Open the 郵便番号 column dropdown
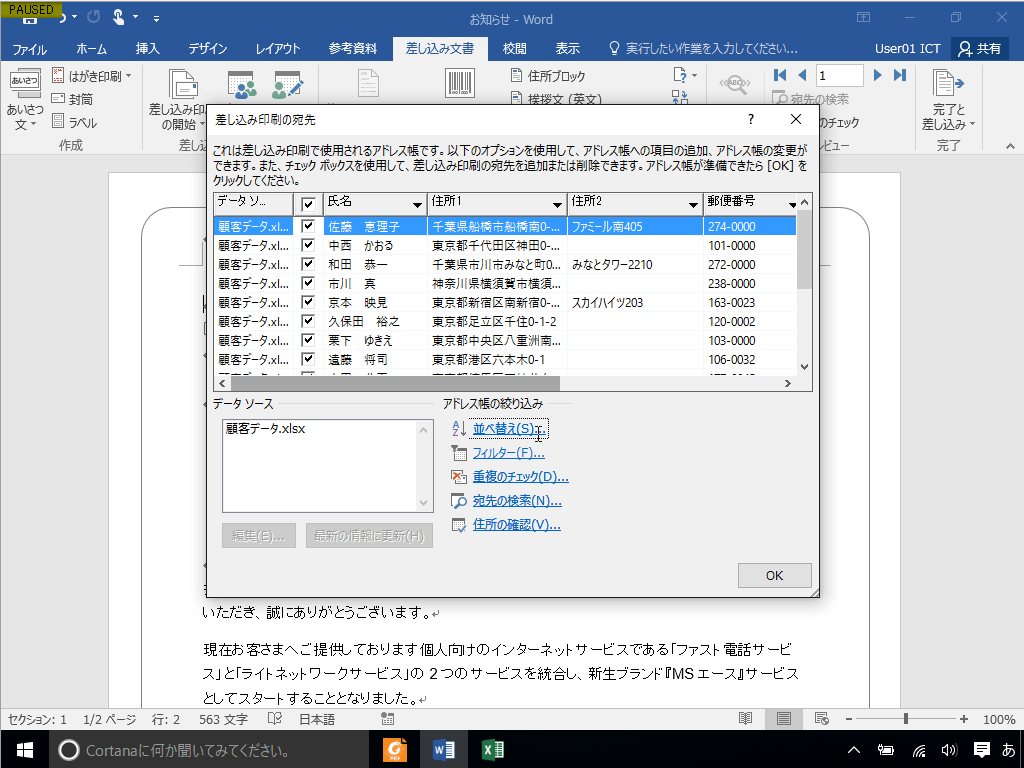This screenshot has height=768, width=1024. click(790, 203)
